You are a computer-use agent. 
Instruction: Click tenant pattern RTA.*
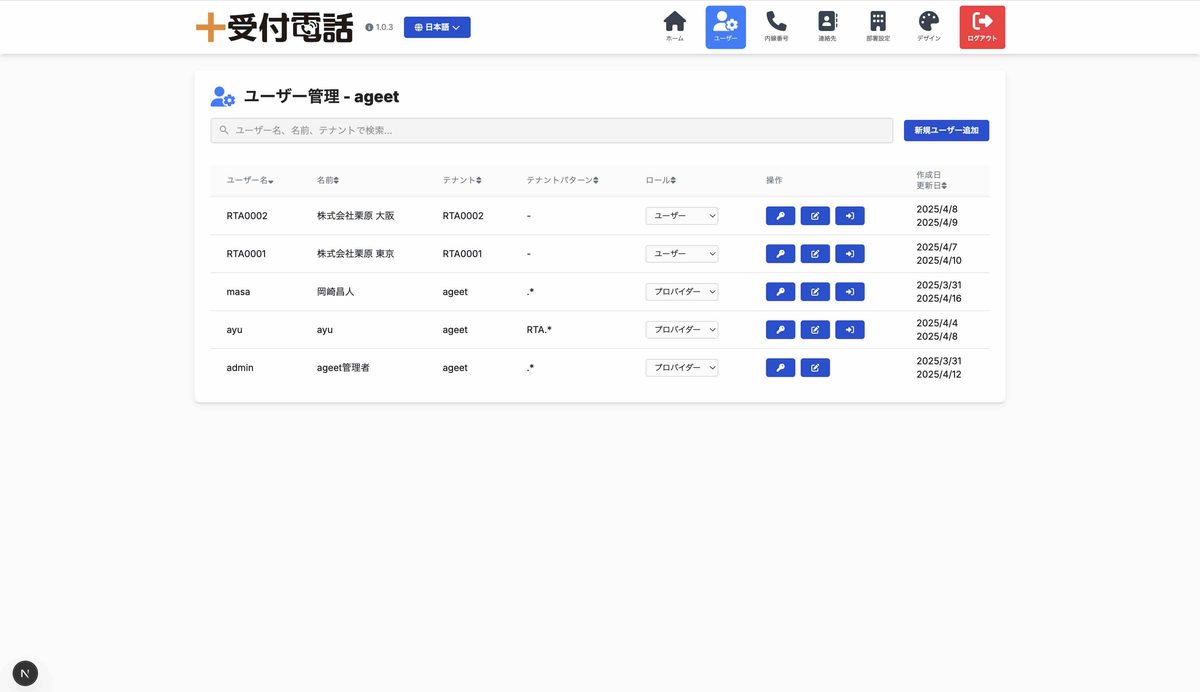click(x=539, y=330)
